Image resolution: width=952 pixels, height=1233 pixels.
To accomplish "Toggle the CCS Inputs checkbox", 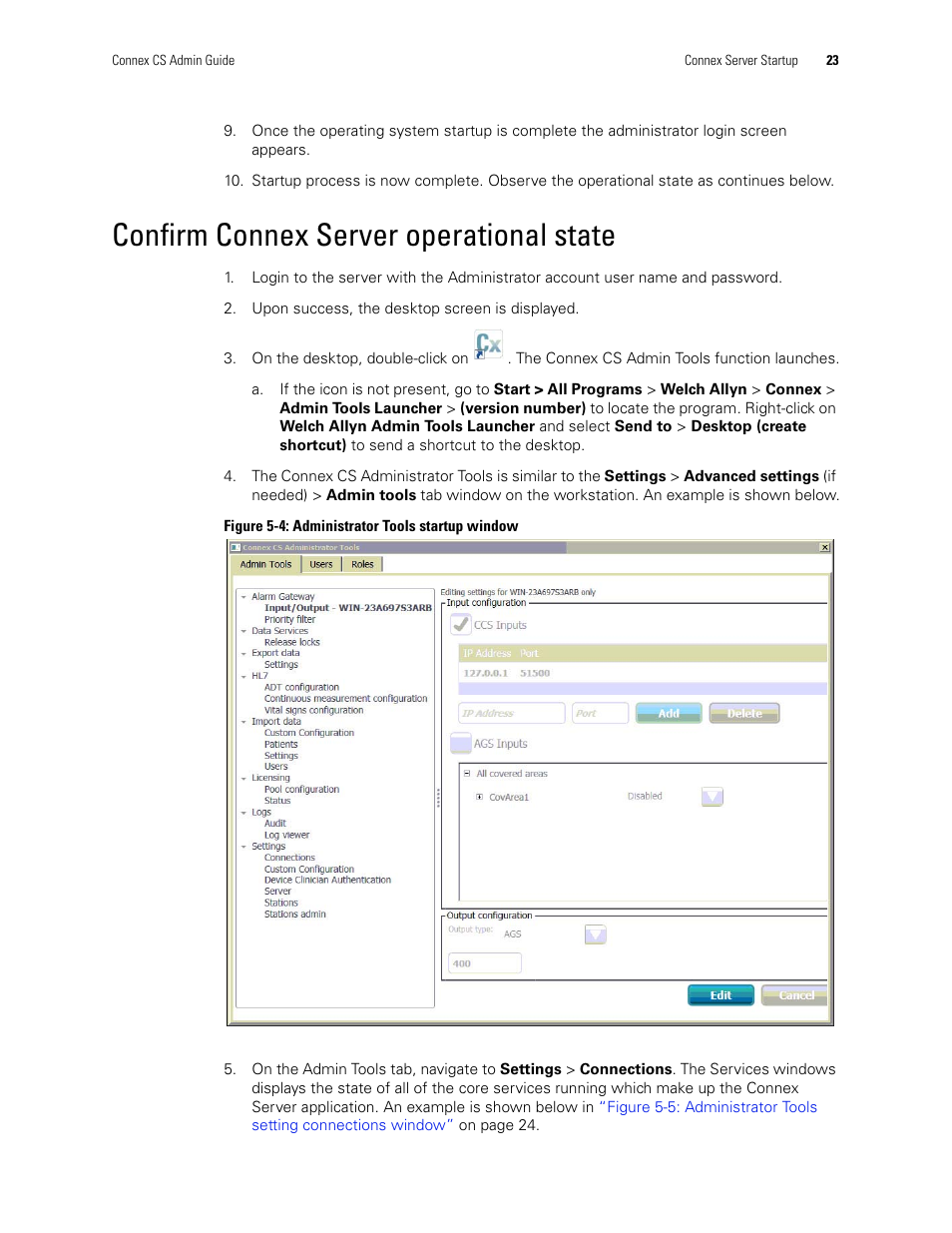I will pyautogui.click(x=460, y=625).
